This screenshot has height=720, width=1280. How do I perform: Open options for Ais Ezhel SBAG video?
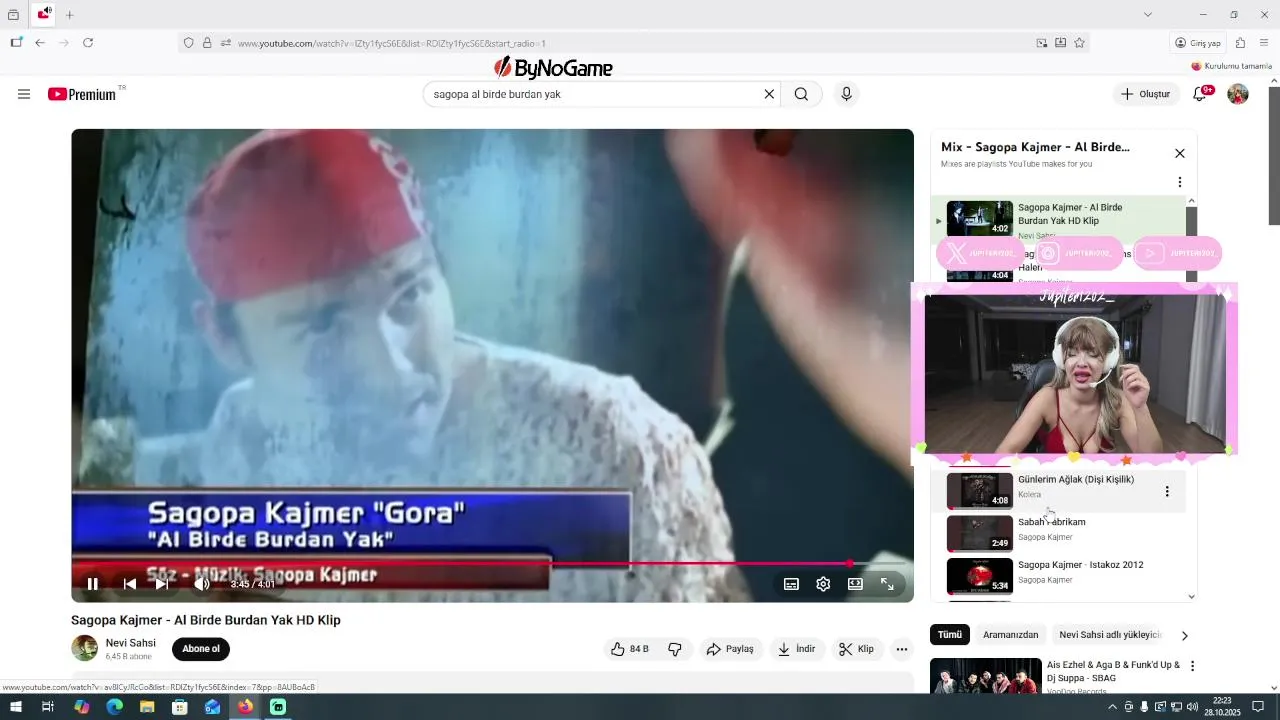1192,666
